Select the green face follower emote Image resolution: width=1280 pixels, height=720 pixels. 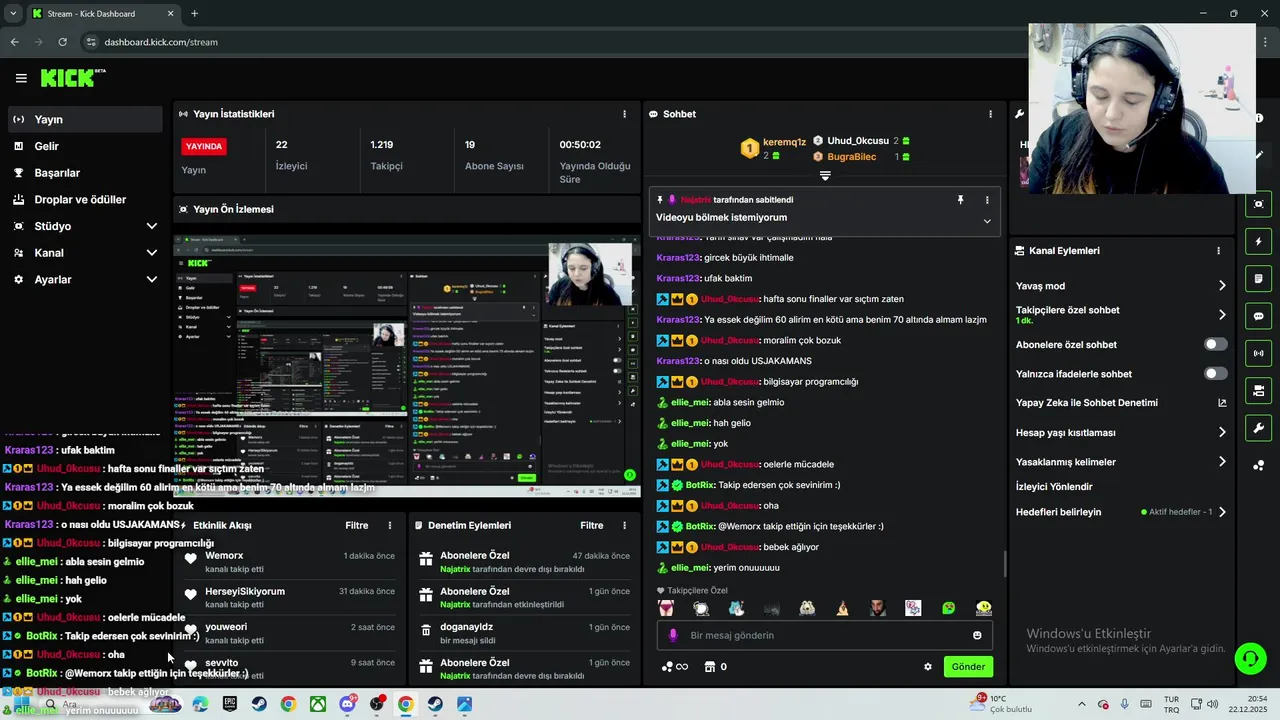[x=948, y=608]
